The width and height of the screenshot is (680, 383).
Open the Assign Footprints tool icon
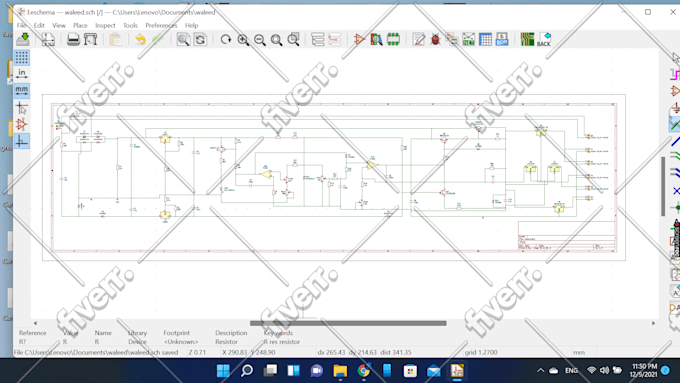[452, 39]
